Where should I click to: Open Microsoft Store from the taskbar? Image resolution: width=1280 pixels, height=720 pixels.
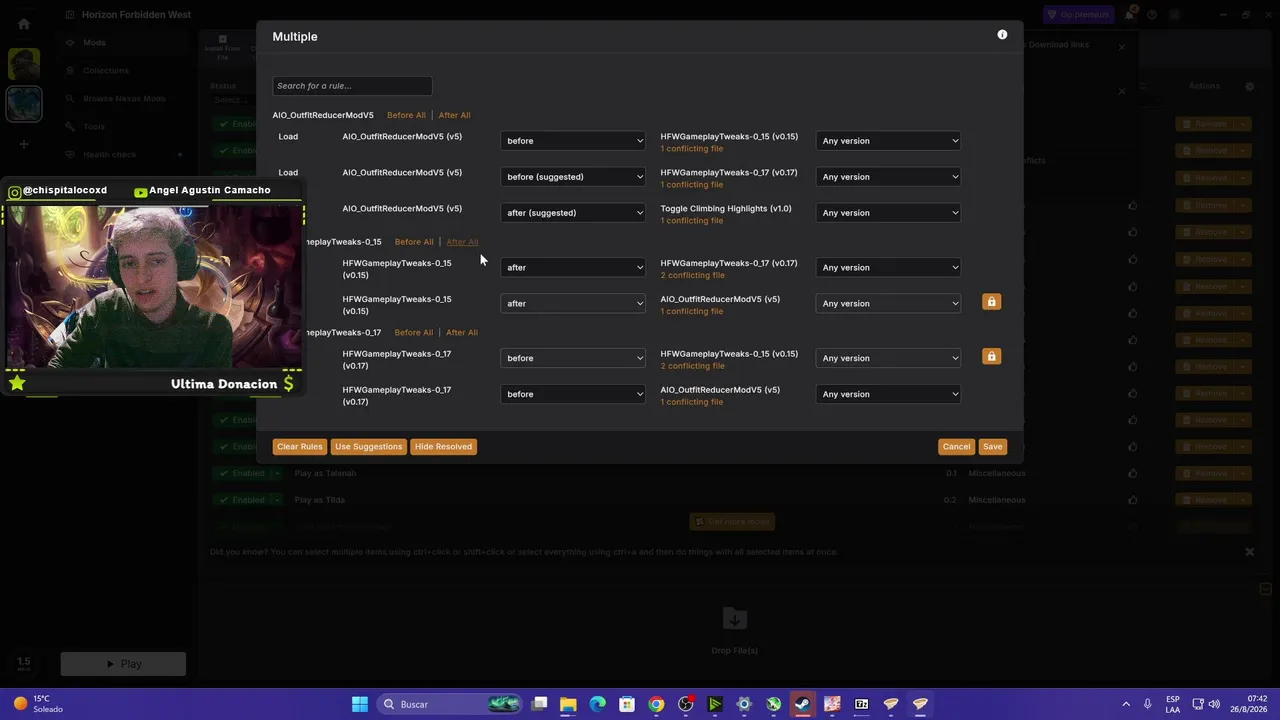tap(627, 704)
